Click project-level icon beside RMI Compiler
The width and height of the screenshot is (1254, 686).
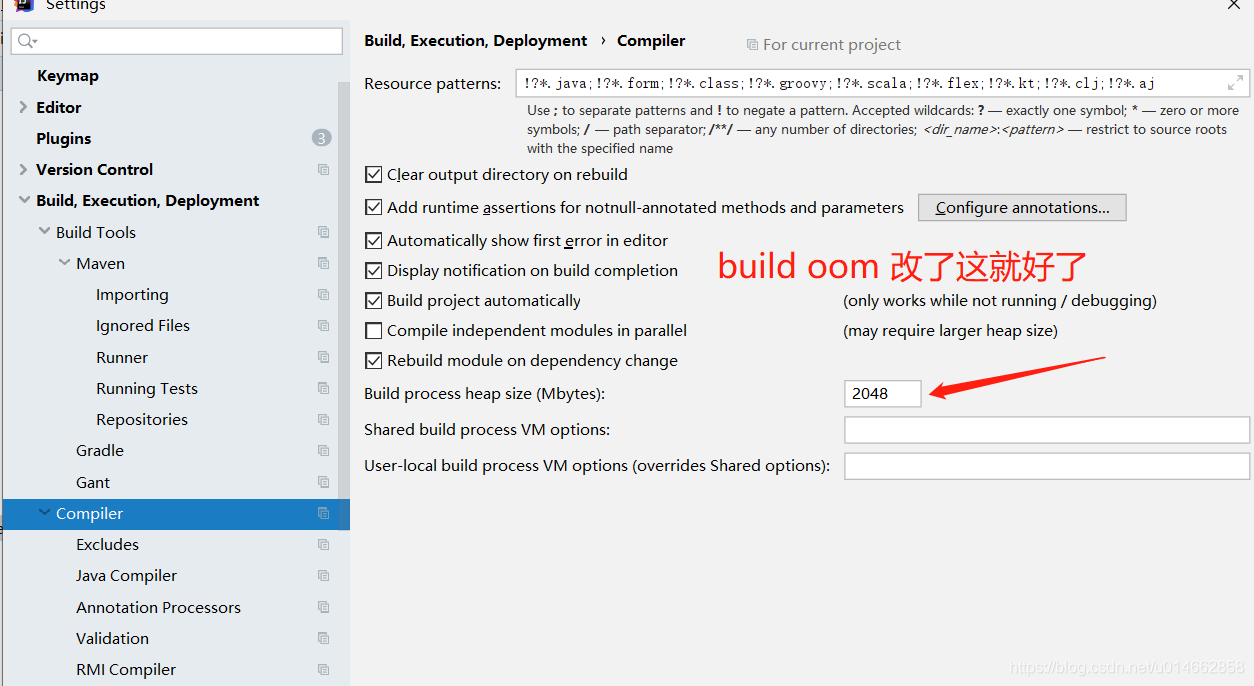[323, 670]
